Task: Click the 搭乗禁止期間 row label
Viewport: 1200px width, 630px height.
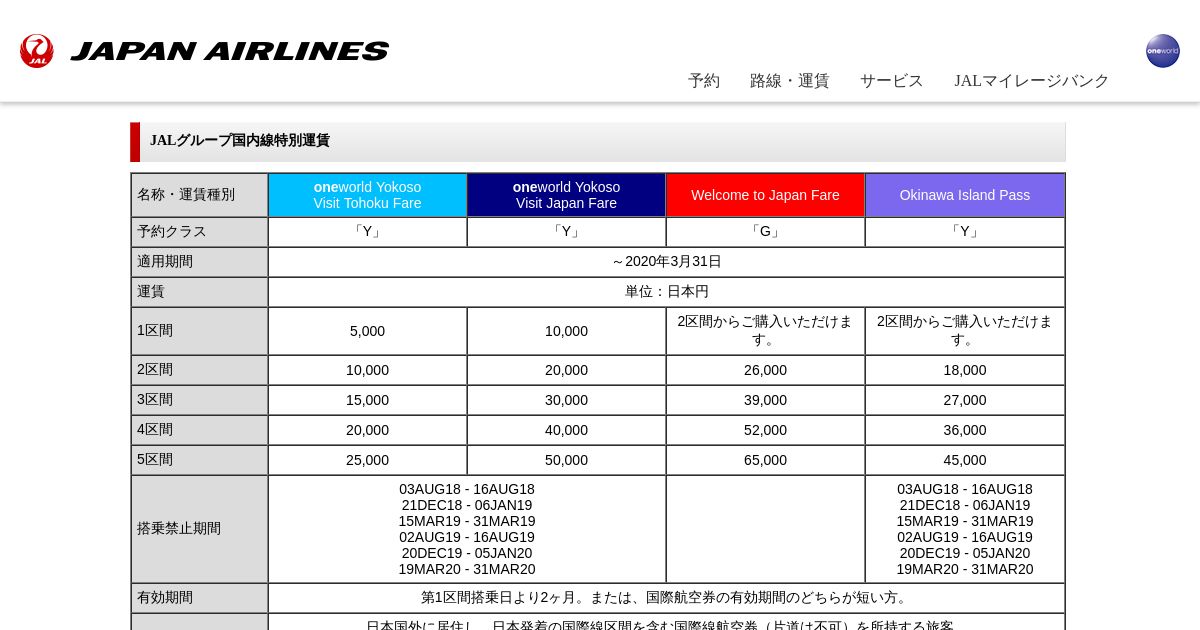Action: coord(199,529)
